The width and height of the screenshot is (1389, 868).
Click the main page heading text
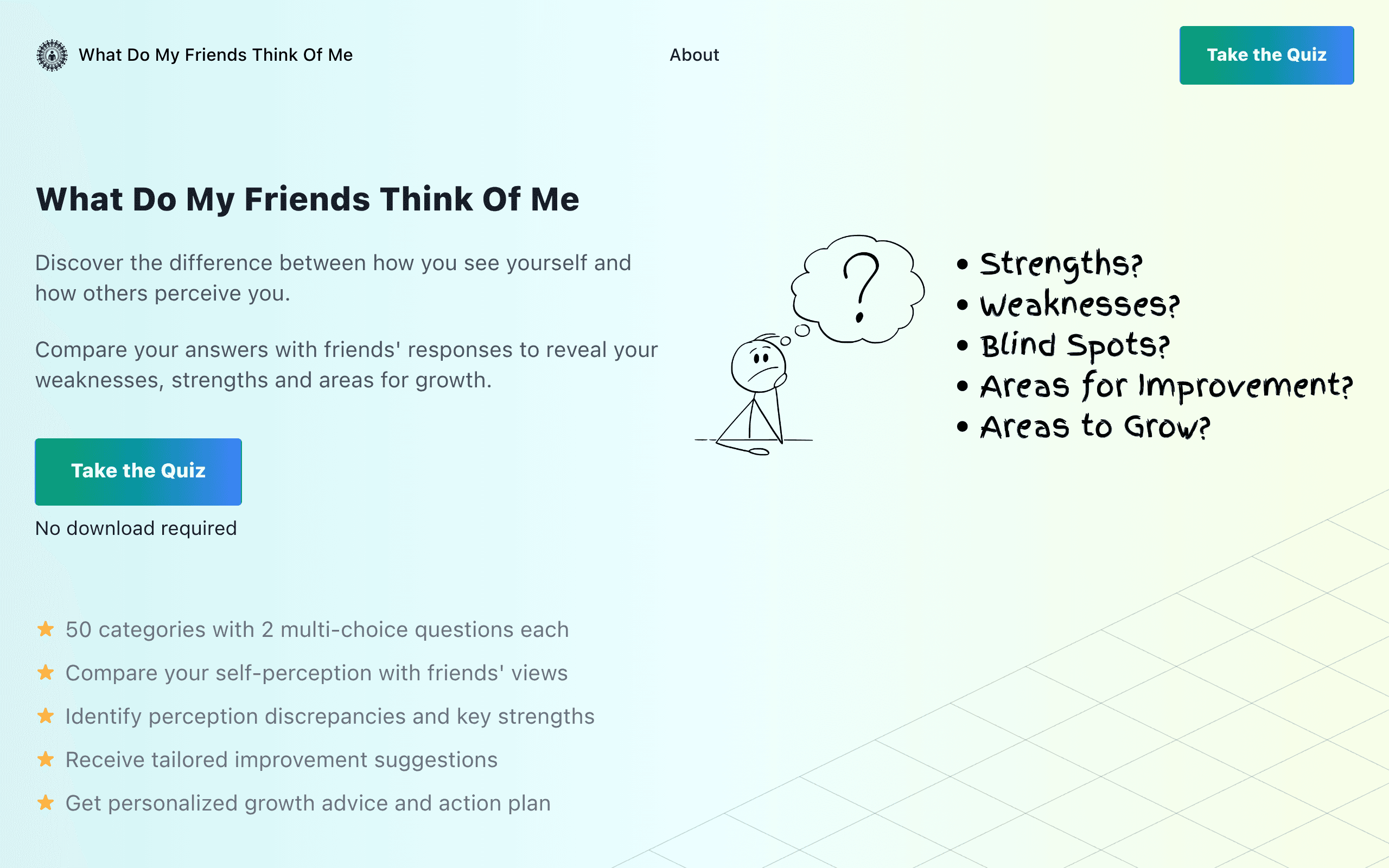point(308,199)
